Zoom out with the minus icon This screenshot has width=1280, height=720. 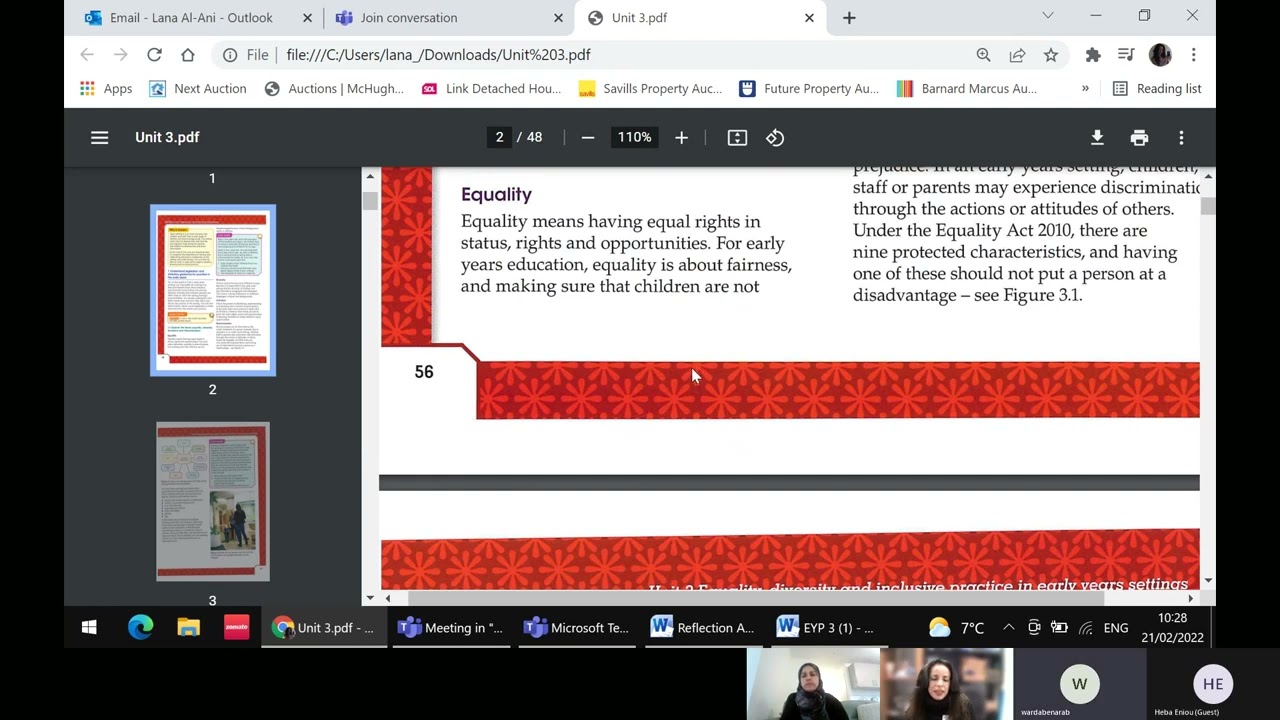[588, 138]
